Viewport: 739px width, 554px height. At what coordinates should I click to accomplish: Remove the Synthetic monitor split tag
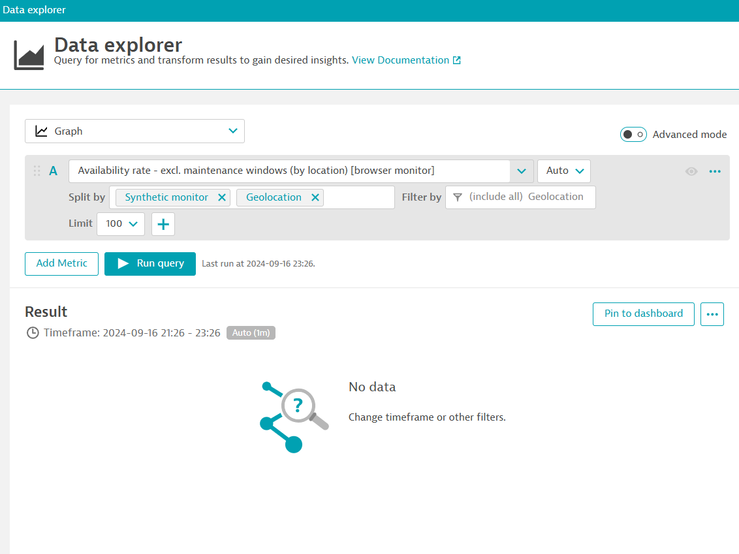coord(222,198)
